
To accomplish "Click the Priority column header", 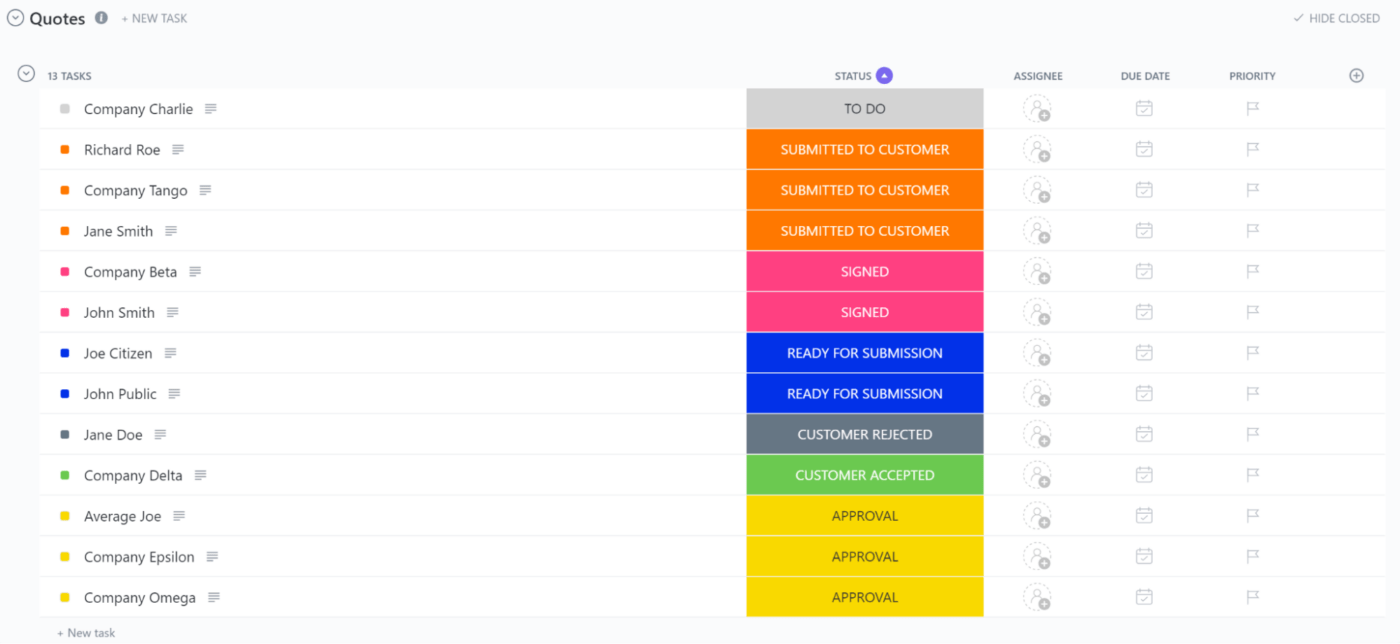I will (1252, 76).
